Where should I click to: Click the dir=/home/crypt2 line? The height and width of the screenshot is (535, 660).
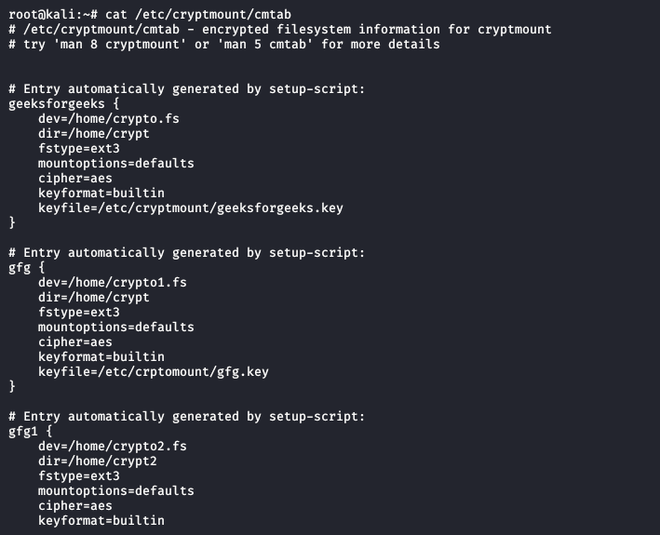tap(98, 461)
